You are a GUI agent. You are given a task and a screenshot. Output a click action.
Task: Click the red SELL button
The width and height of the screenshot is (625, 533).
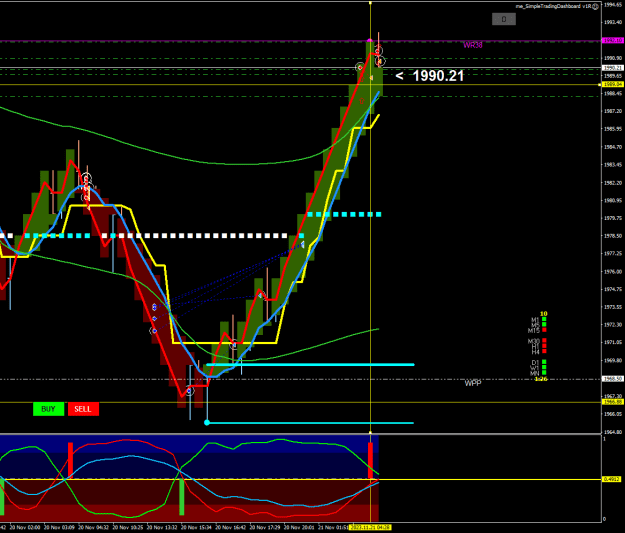coord(83,409)
